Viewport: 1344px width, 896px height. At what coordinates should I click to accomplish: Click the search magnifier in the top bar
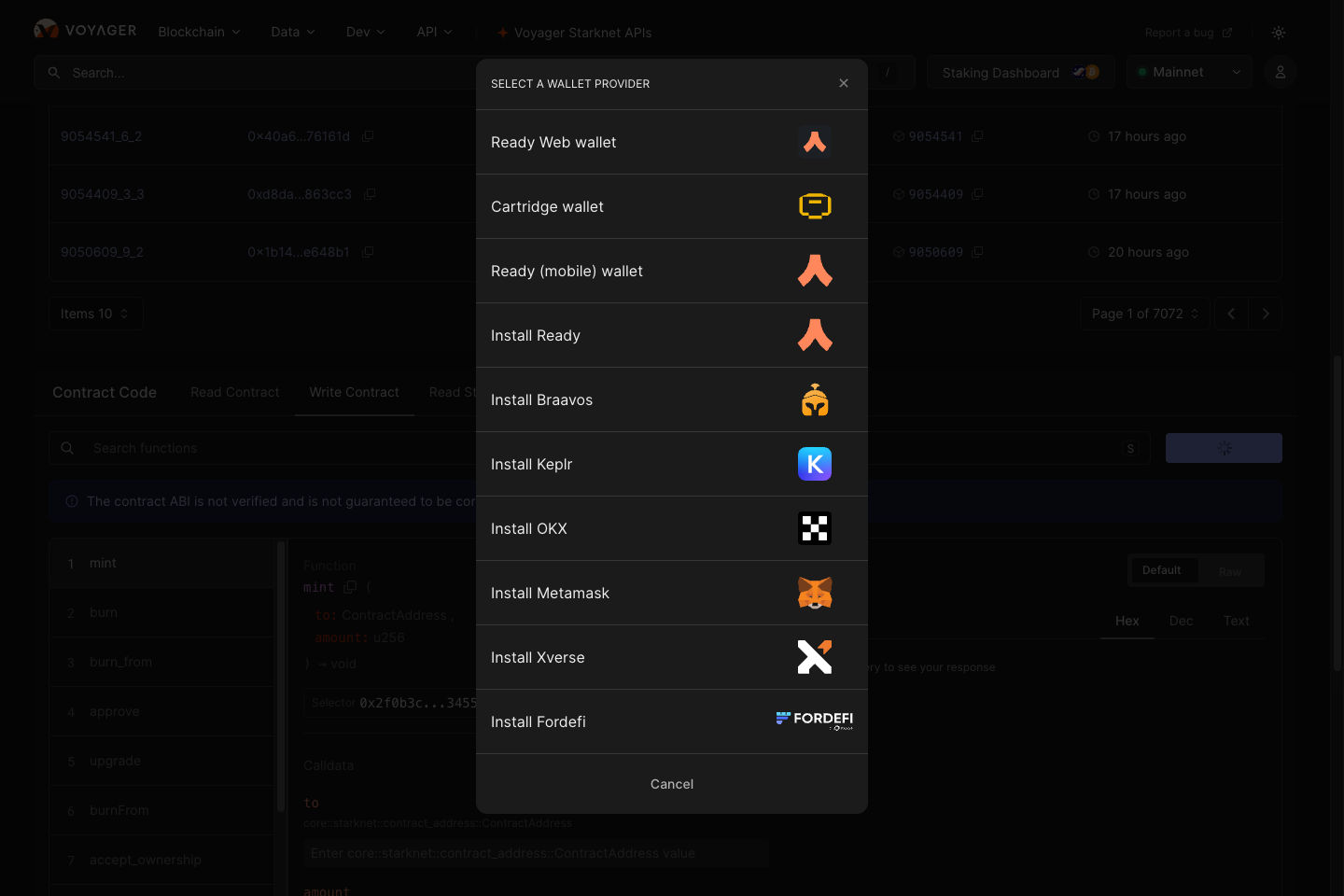[x=54, y=73]
